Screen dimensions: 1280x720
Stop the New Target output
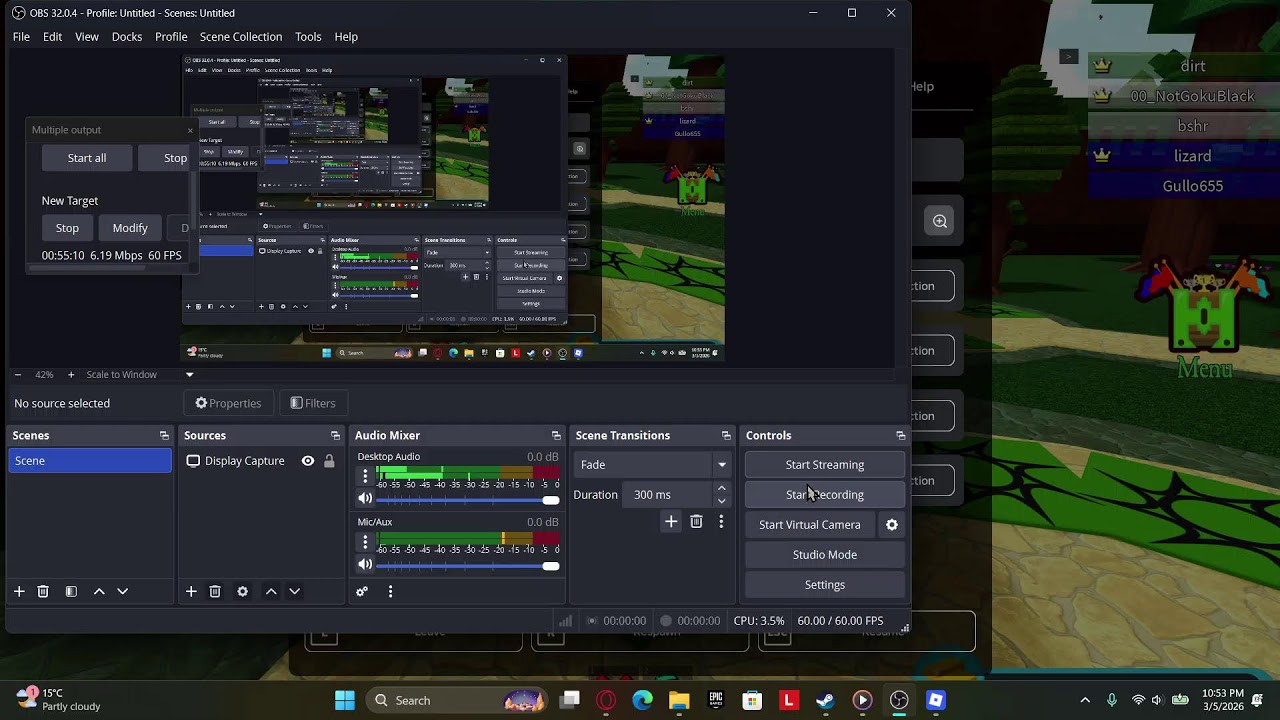pyautogui.click(x=67, y=228)
